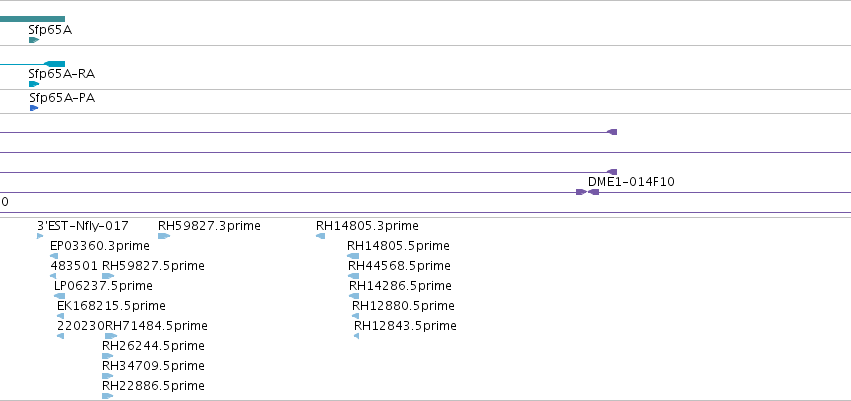Image resolution: width=851 pixels, height=401 pixels.
Task: Click the Sfp65A-PA protein arrow marker
Action: click(x=34, y=108)
